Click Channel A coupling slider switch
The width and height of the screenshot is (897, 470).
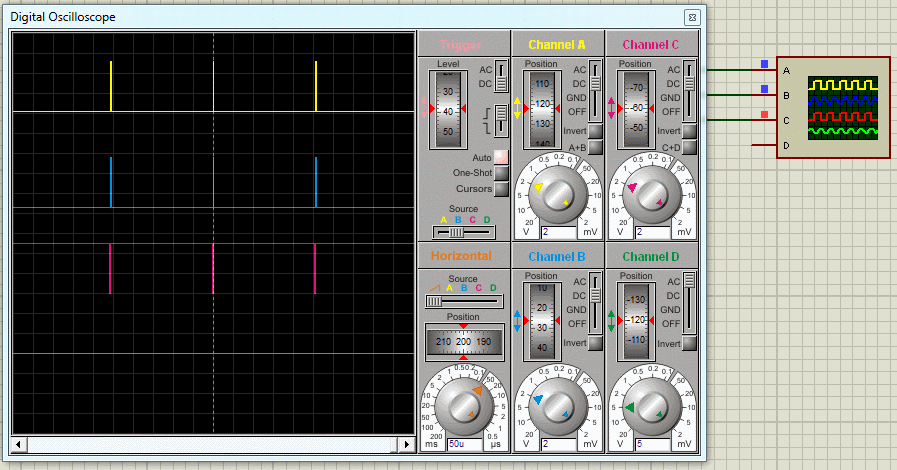point(596,90)
